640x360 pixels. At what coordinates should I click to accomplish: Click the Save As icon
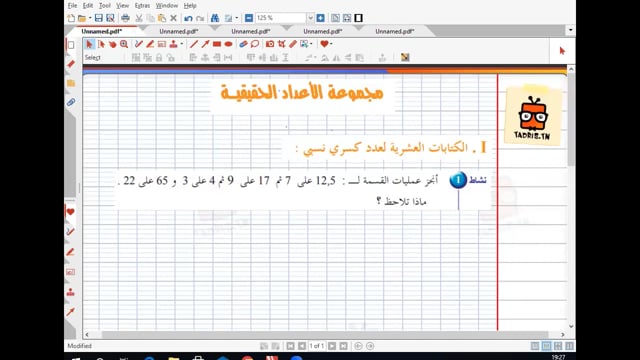(110, 18)
